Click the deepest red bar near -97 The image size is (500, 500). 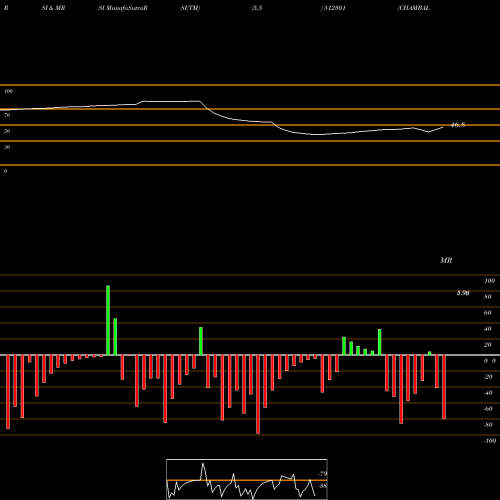click(258, 394)
